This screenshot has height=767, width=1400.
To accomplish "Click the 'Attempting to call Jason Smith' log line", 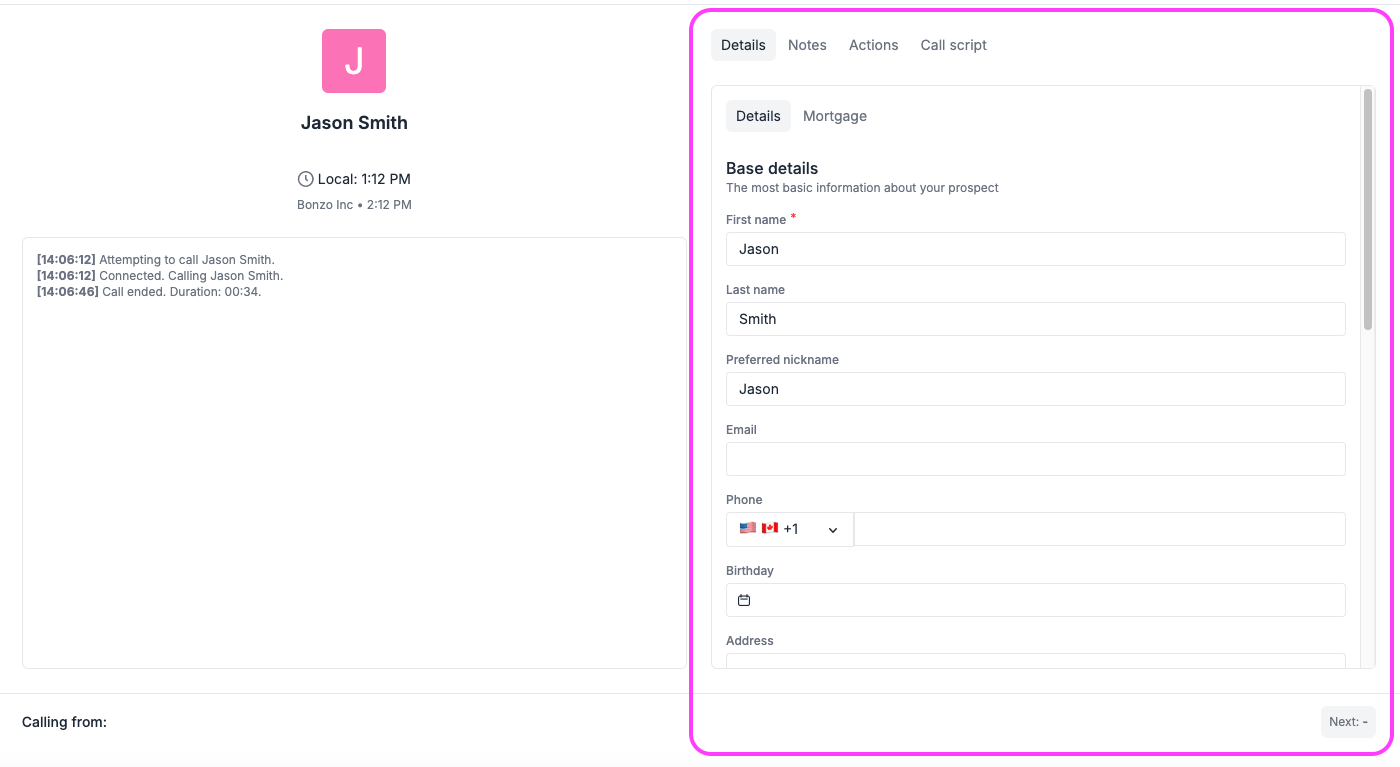I will click(156, 260).
